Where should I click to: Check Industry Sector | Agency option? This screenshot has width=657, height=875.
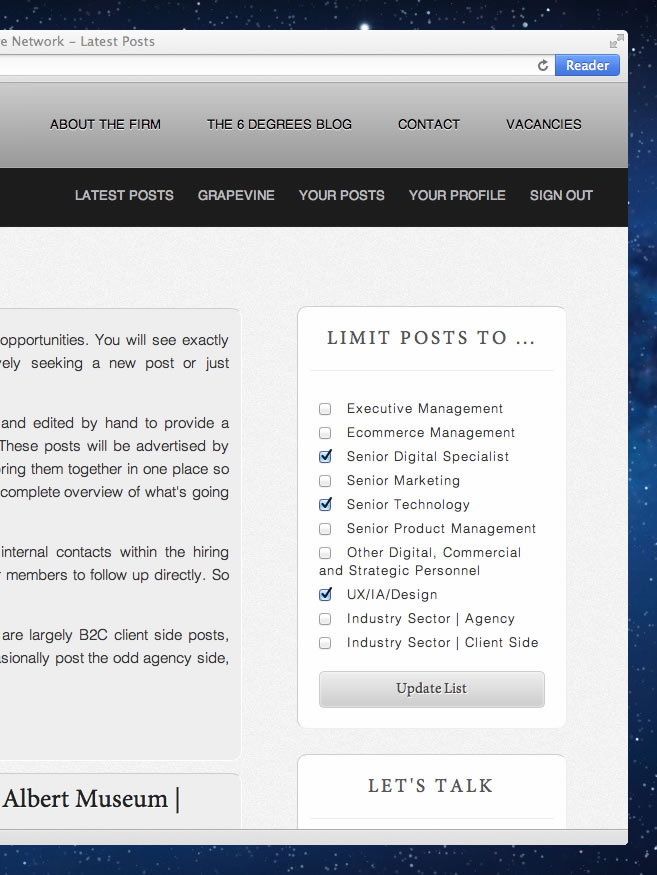click(x=325, y=619)
